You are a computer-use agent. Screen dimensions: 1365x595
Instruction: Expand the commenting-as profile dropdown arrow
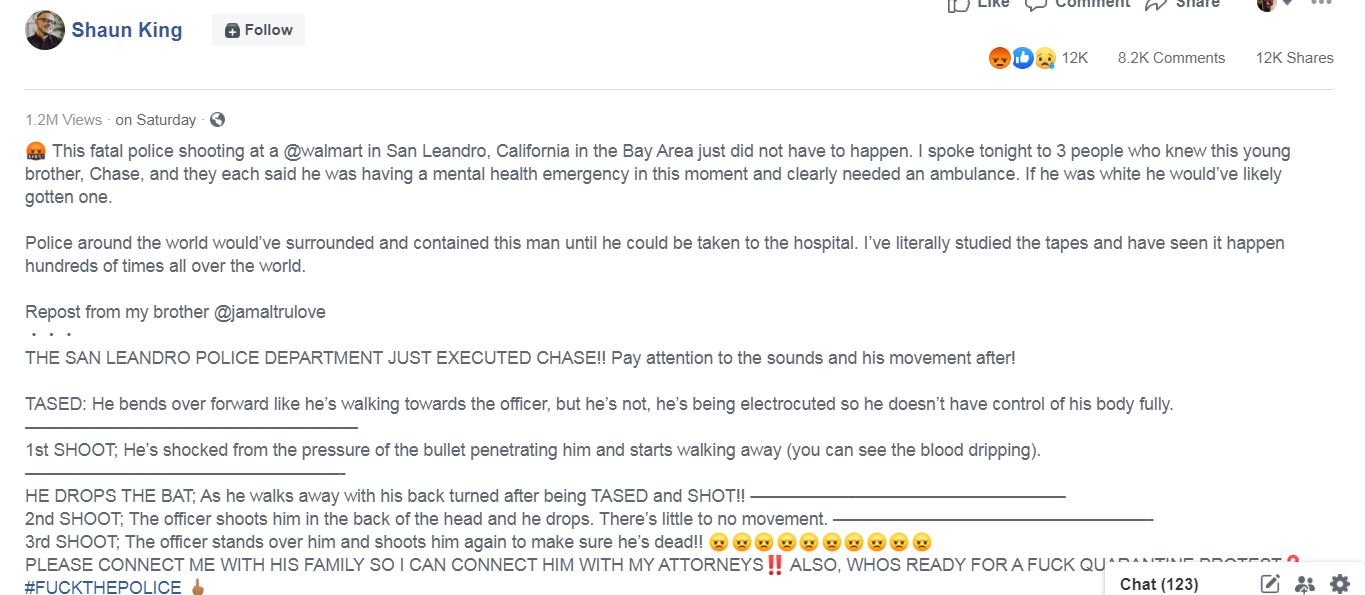point(1286,4)
